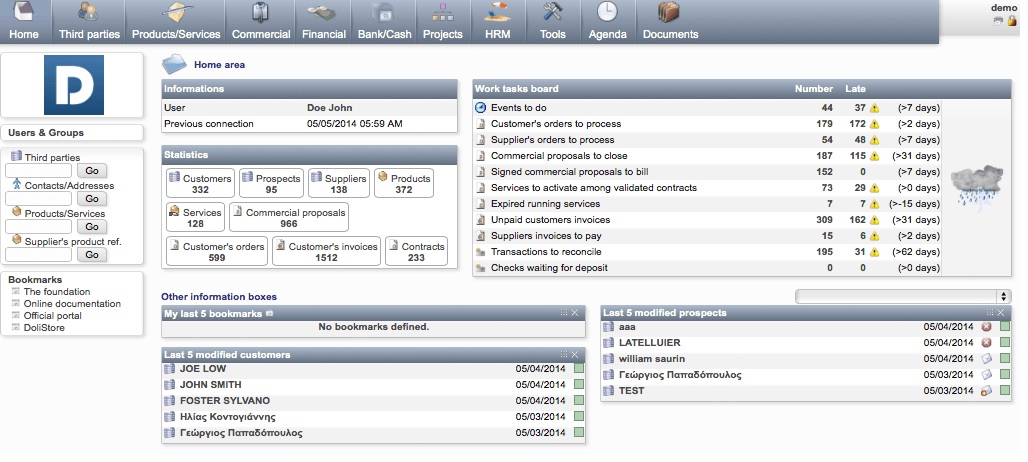Click drag handle of Last 5 modified prospects box
1028x462 pixels.
(990, 313)
